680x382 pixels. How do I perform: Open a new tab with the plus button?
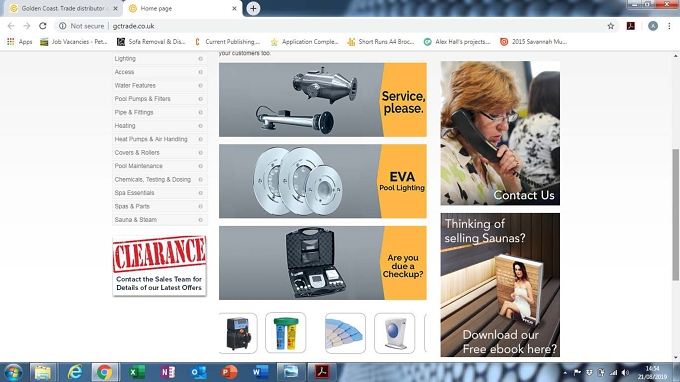[253, 8]
